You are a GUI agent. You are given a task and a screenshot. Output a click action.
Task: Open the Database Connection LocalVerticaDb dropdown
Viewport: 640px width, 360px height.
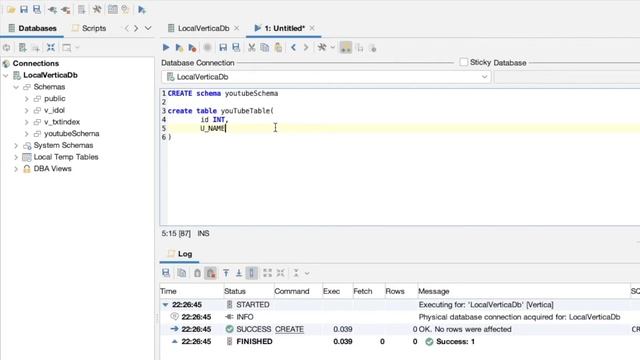[x=326, y=77]
